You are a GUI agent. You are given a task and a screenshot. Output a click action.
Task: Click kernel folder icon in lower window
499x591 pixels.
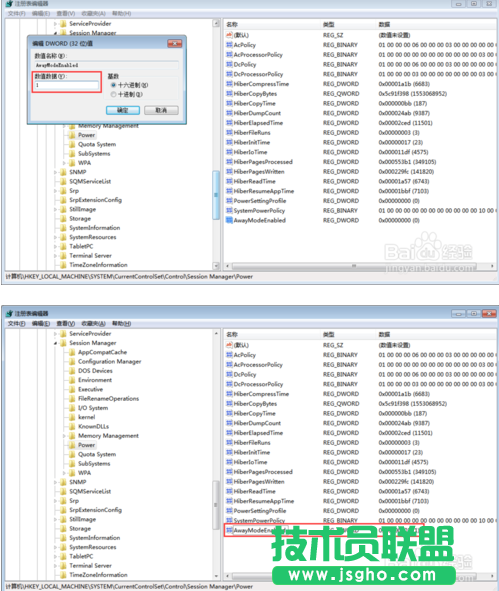72,417
